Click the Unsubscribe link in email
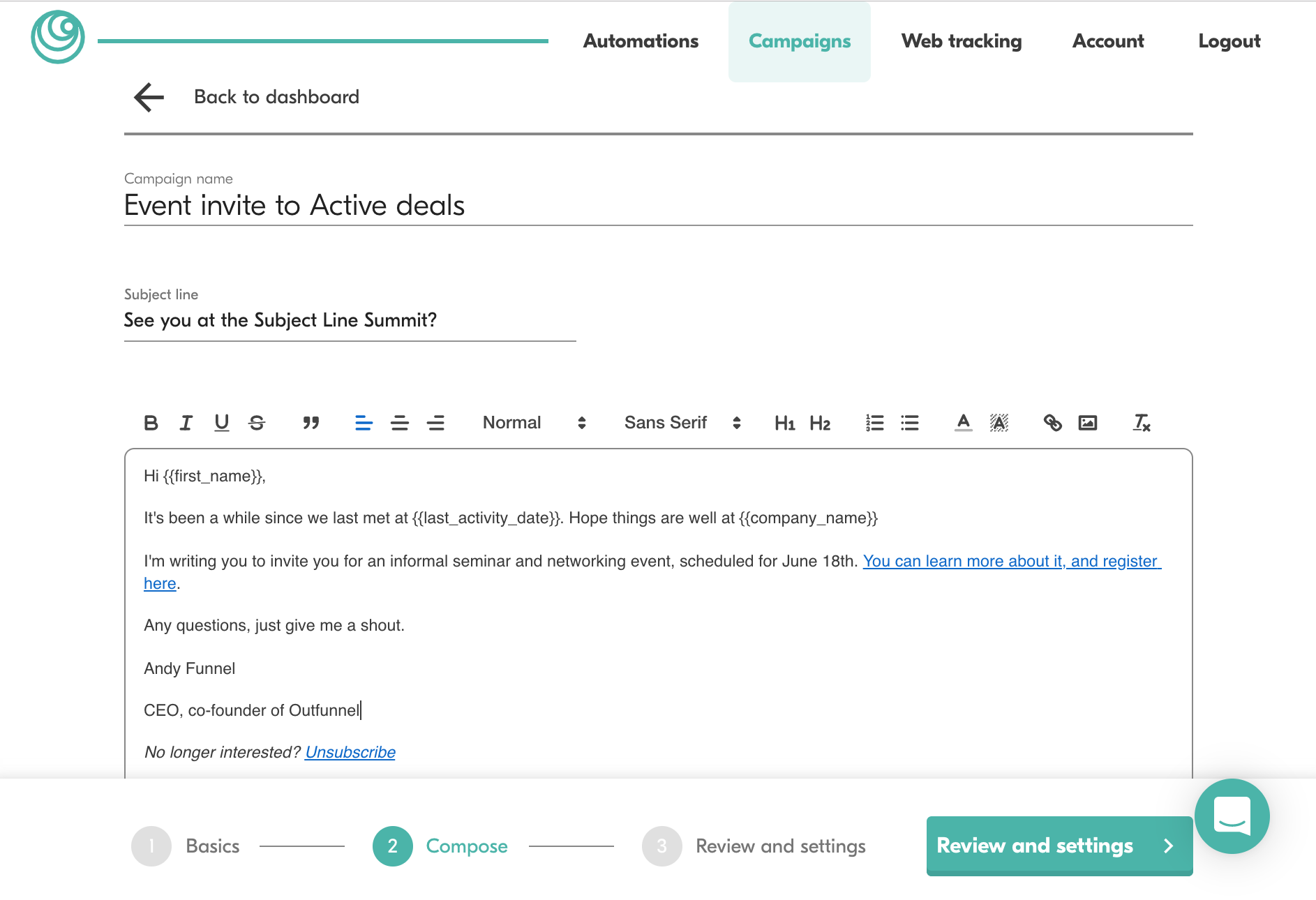Viewport: 1316px width, 900px height. click(350, 752)
